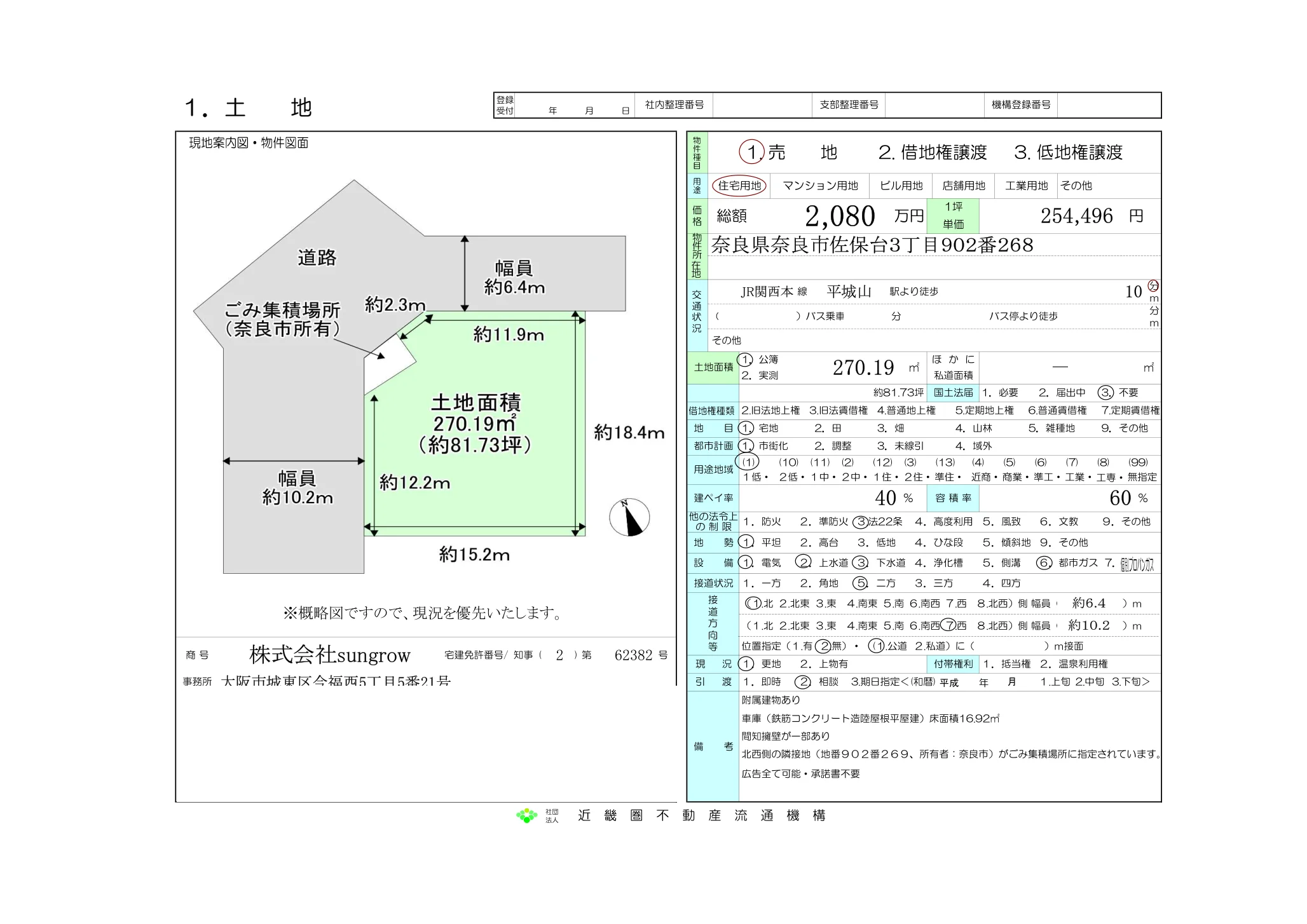Click the ※概略図ですので disclaimer note
This screenshot has width=1307, height=924.
tap(424, 613)
